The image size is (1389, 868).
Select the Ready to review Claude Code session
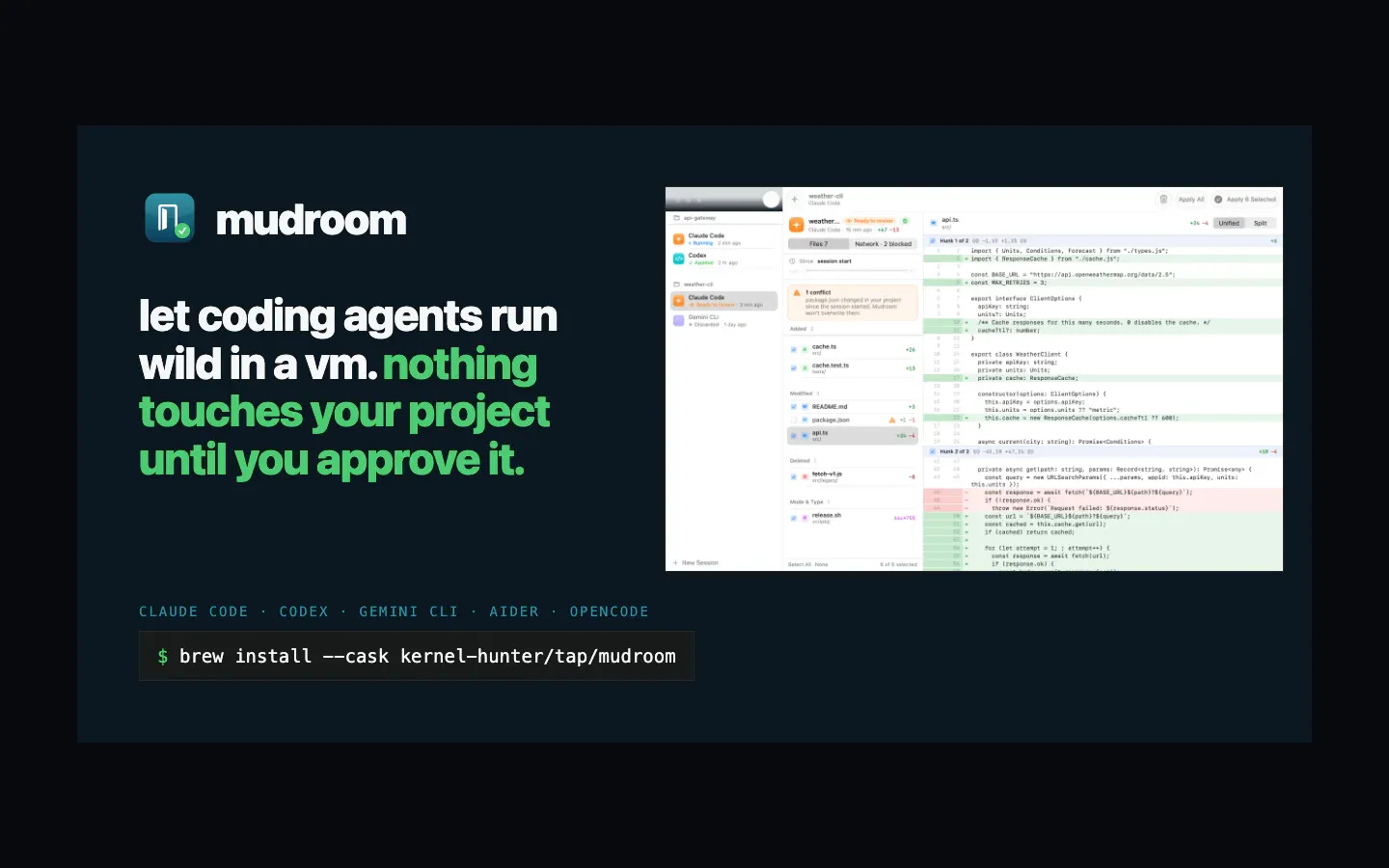723,301
